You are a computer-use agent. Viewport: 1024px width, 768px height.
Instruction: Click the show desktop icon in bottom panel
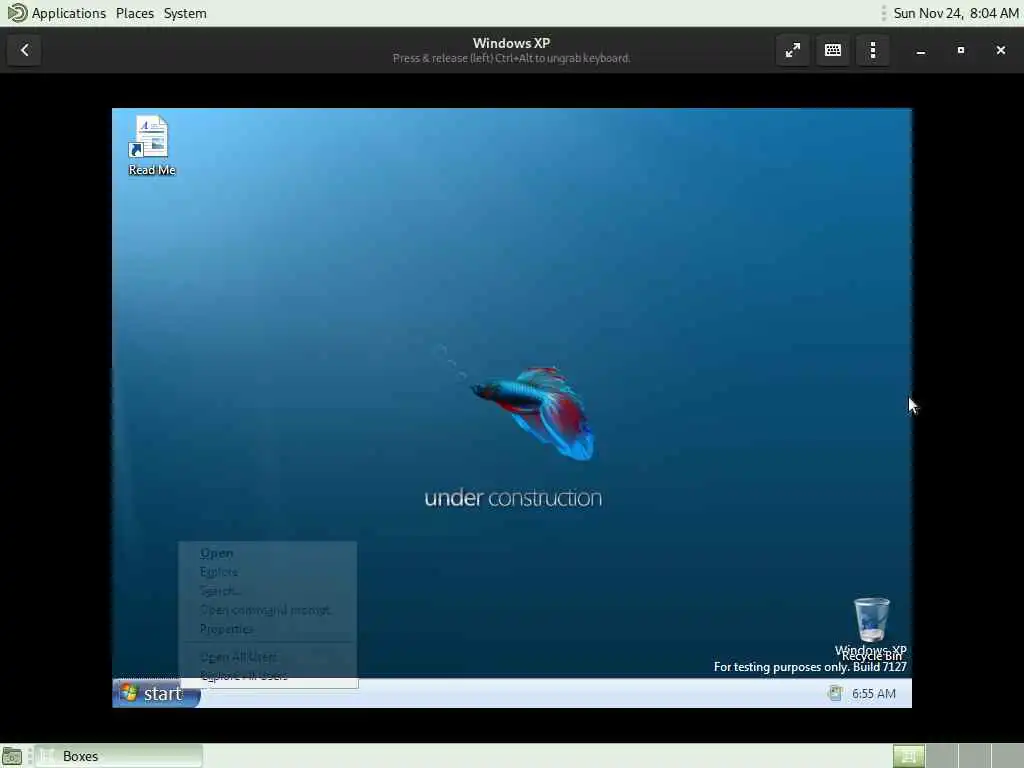coord(12,756)
